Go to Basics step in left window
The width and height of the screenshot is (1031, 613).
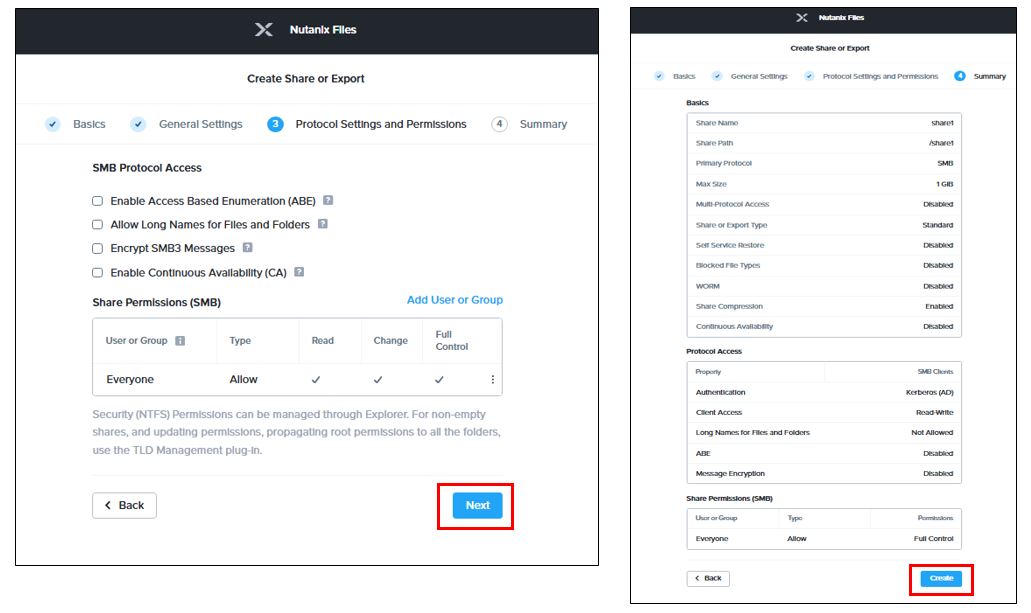point(89,124)
